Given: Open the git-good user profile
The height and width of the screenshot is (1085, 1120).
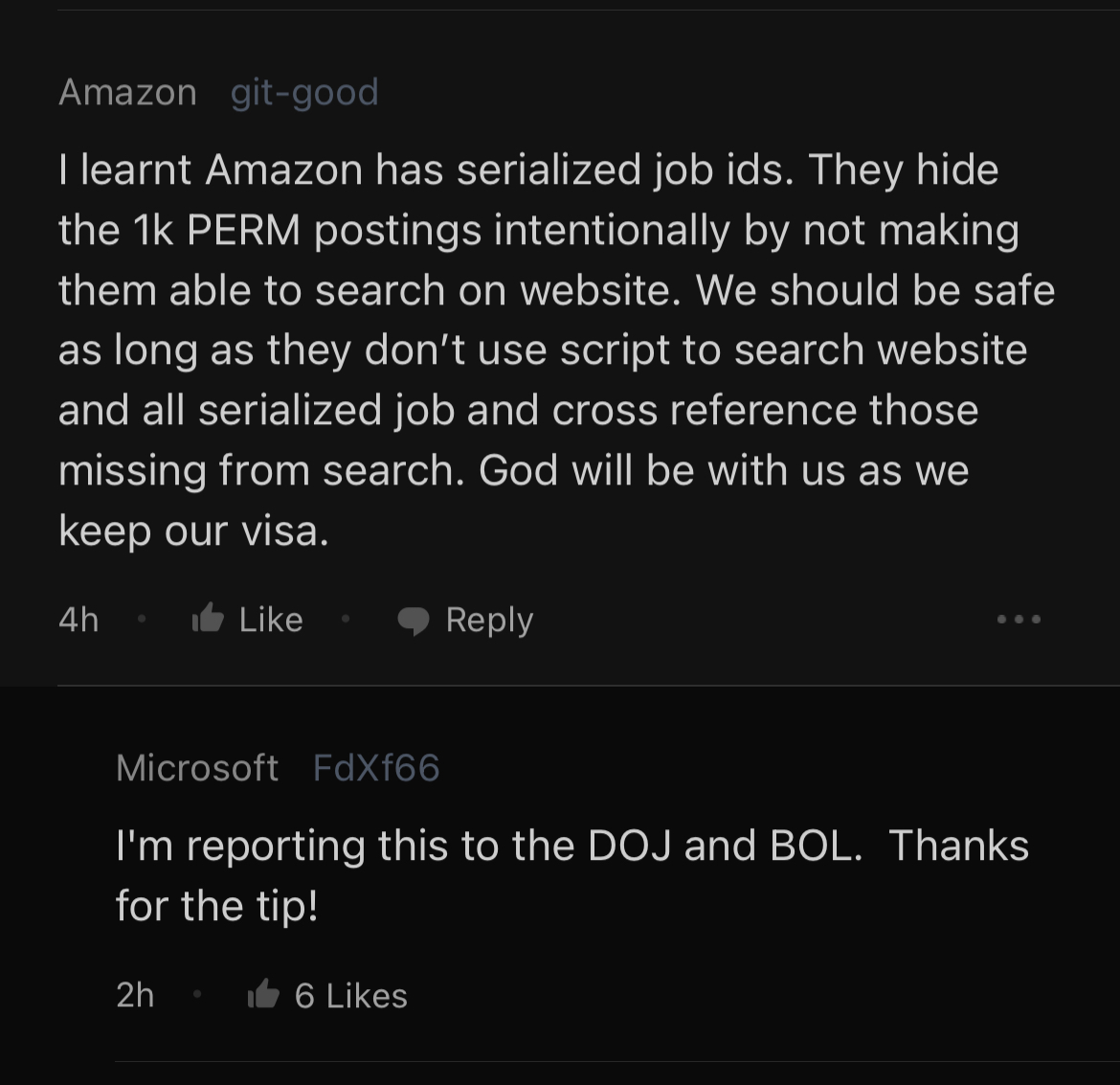Looking at the screenshot, I should click(304, 92).
